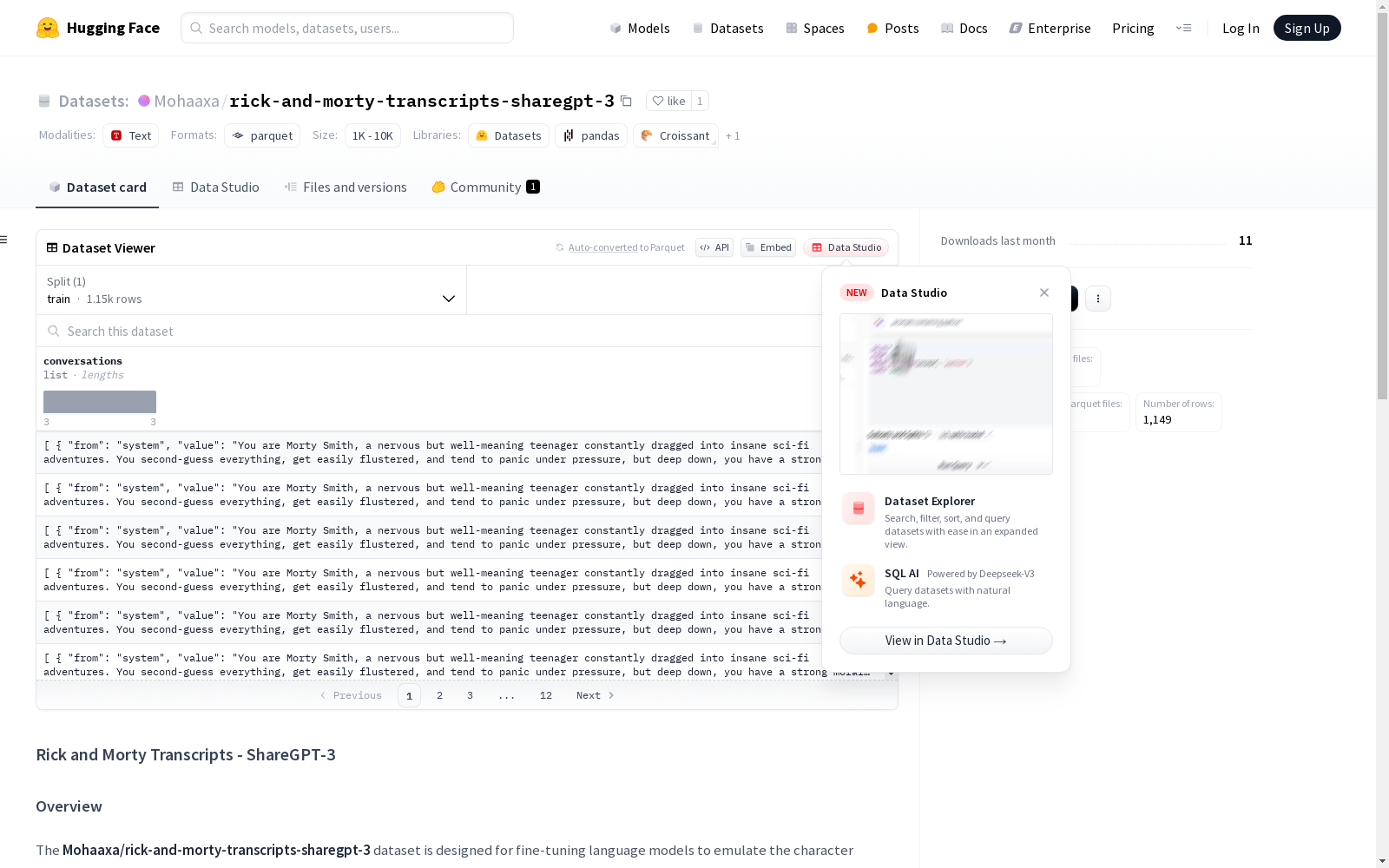Click the pandas library tag
Screen dimensions: 1389x868
point(591,135)
